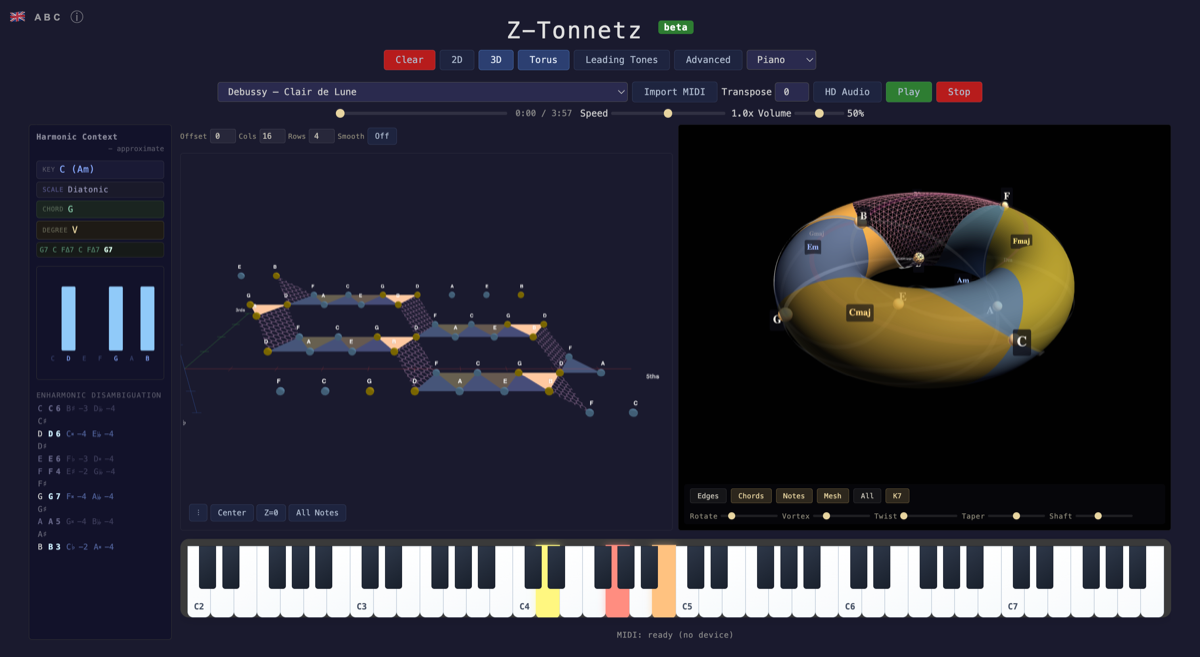Click the D bar in the chroma histogram
Image resolution: width=1200 pixels, height=657 pixels.
point(69,318)
